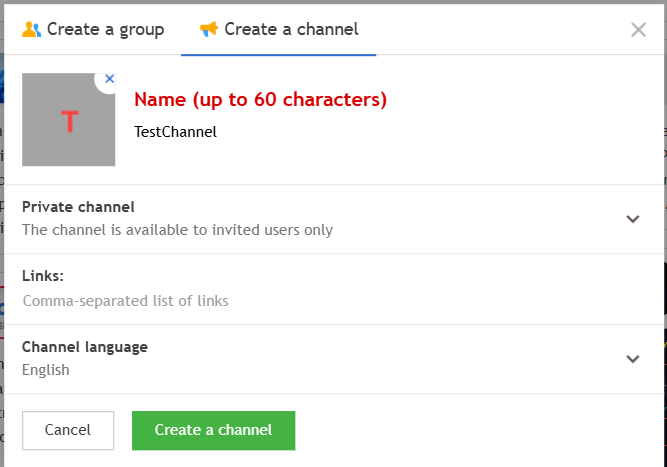Expand the Private channel chevron
Image resolution: width=667 pixels, height=467 pixels.
632,219
